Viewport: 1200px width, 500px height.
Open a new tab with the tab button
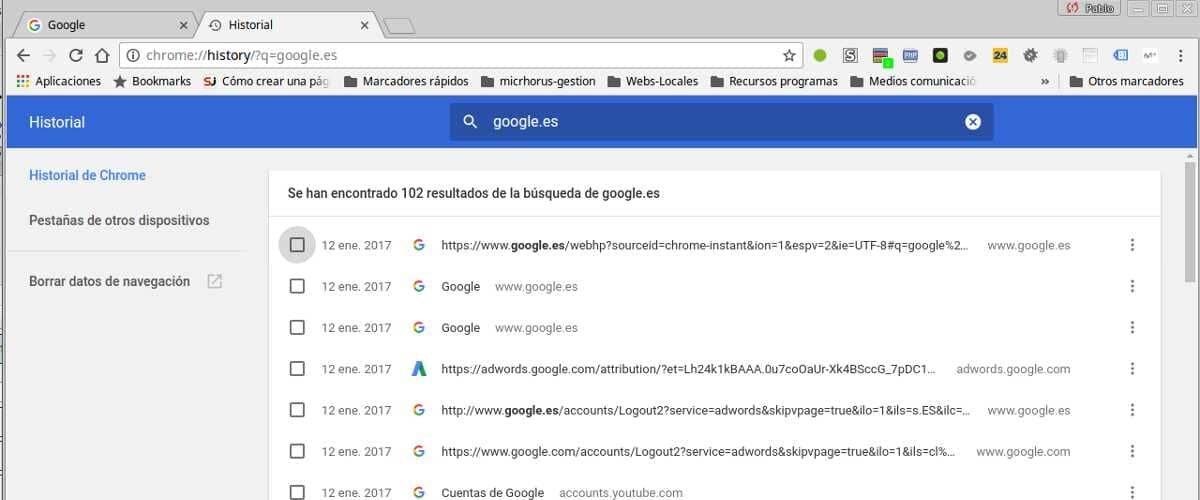[x=399, y=27]
